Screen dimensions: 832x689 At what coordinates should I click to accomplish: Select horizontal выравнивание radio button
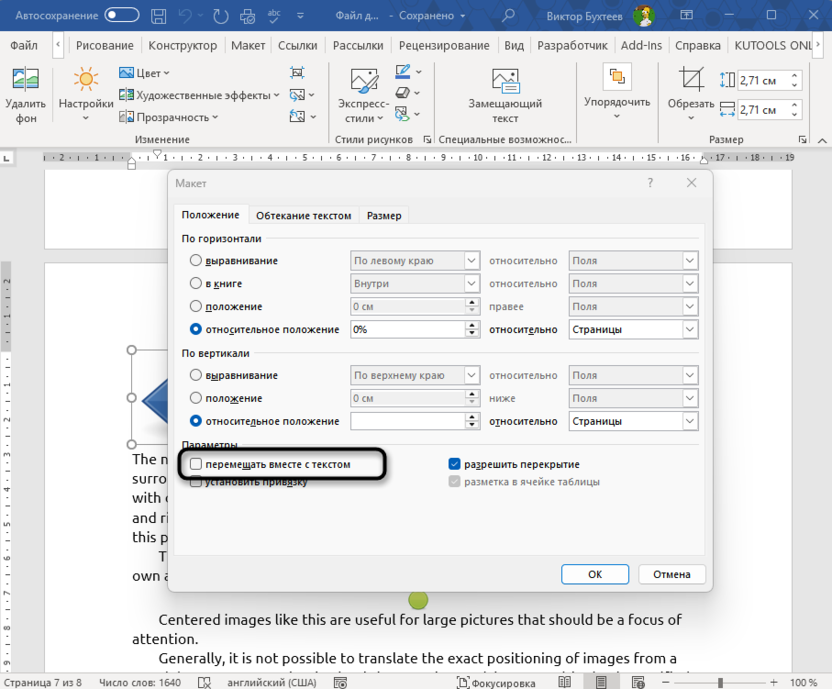[196, 261]
